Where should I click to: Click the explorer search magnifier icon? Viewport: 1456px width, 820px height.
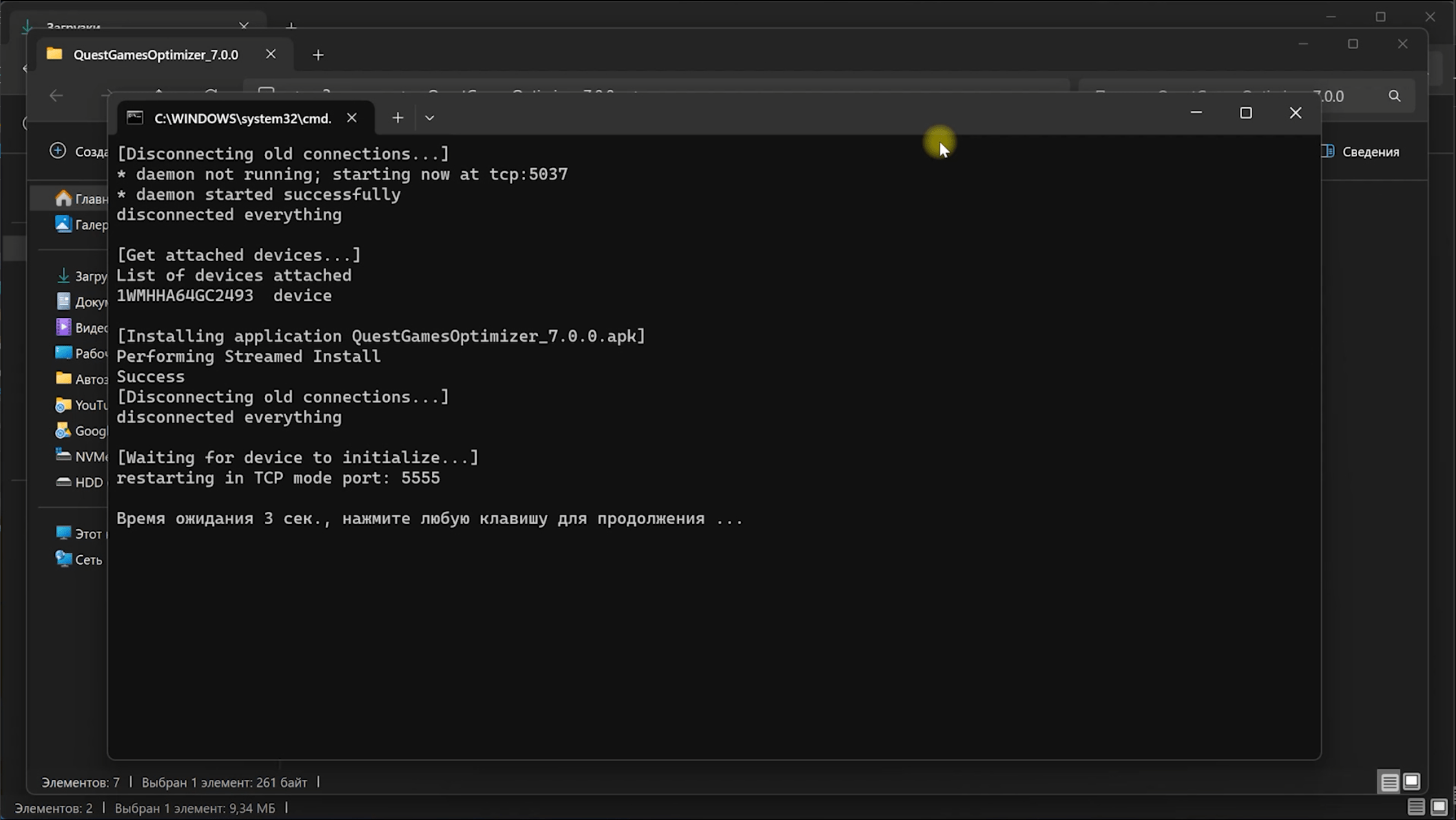[1394, 96]
